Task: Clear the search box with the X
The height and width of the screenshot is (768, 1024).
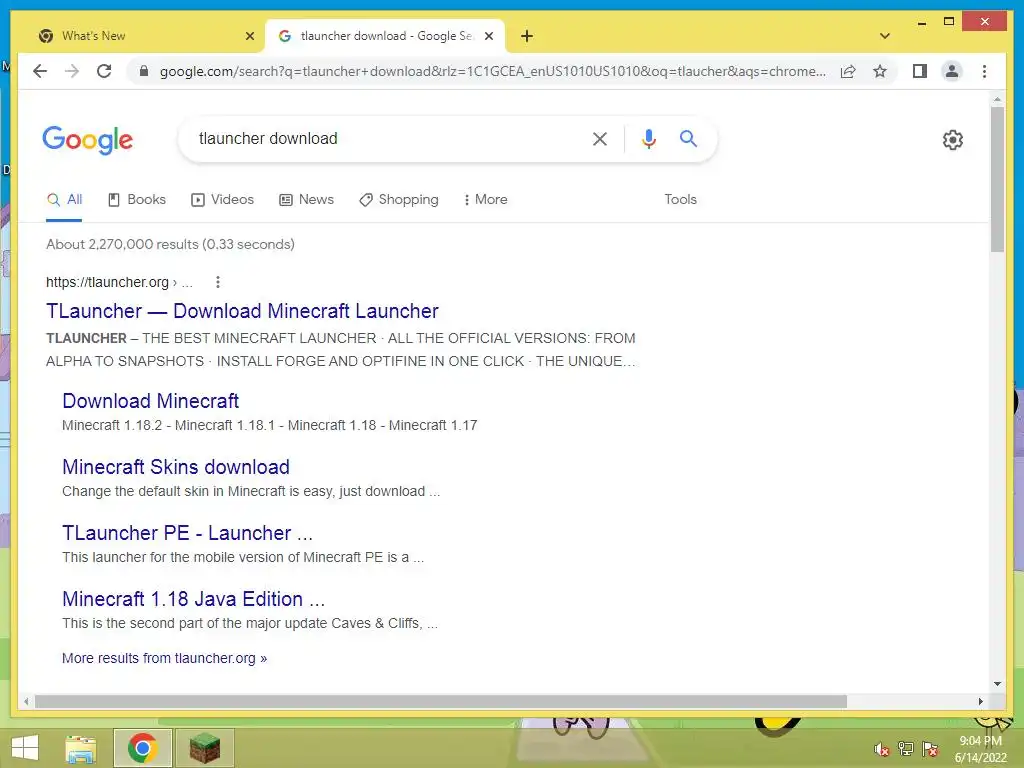Action: point(600,138)
